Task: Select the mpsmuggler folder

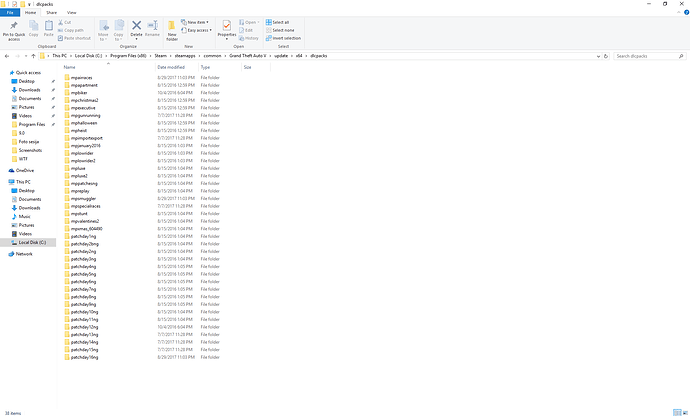Action: [81, 199]
